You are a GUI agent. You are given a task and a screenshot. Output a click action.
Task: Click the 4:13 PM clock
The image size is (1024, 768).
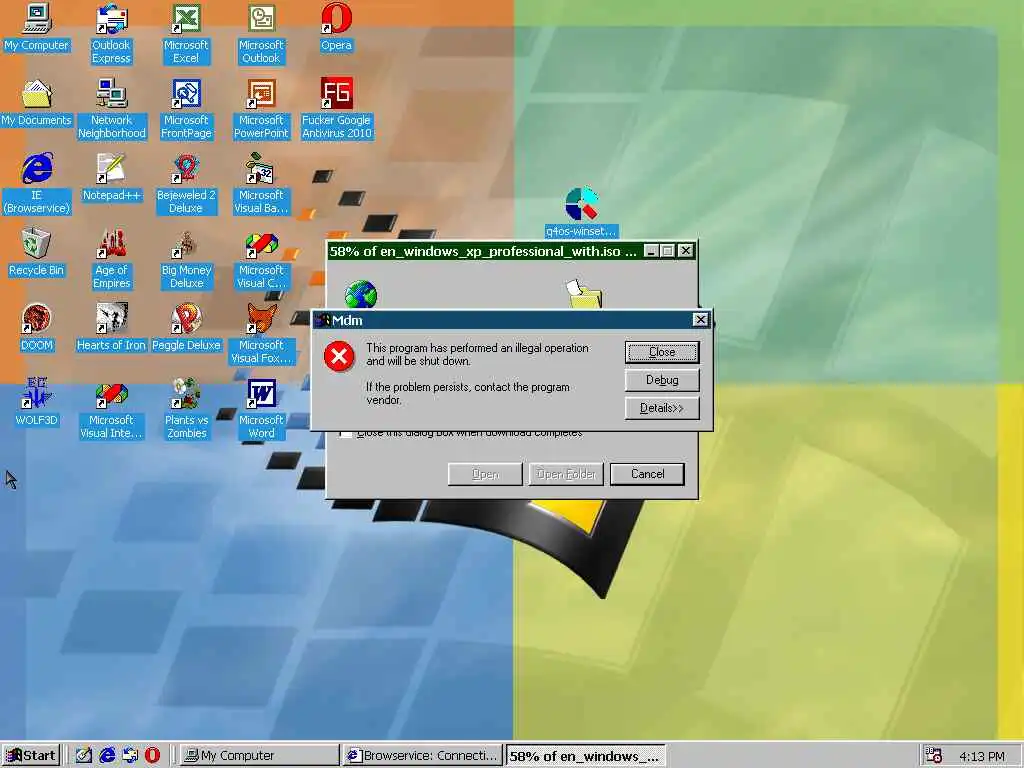click(x=982, y=756)
